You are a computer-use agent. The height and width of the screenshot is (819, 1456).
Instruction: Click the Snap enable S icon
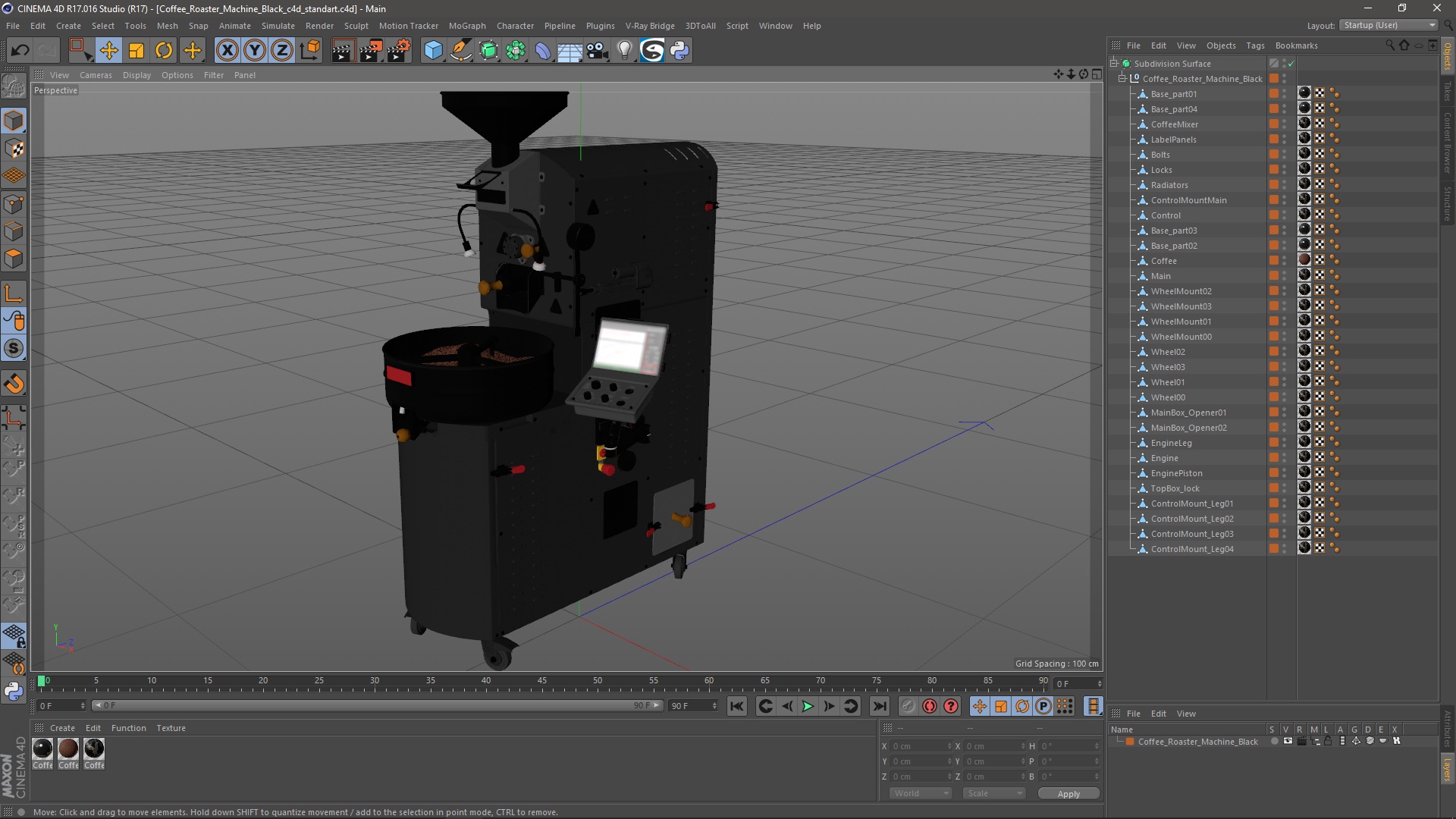point(14,349)
